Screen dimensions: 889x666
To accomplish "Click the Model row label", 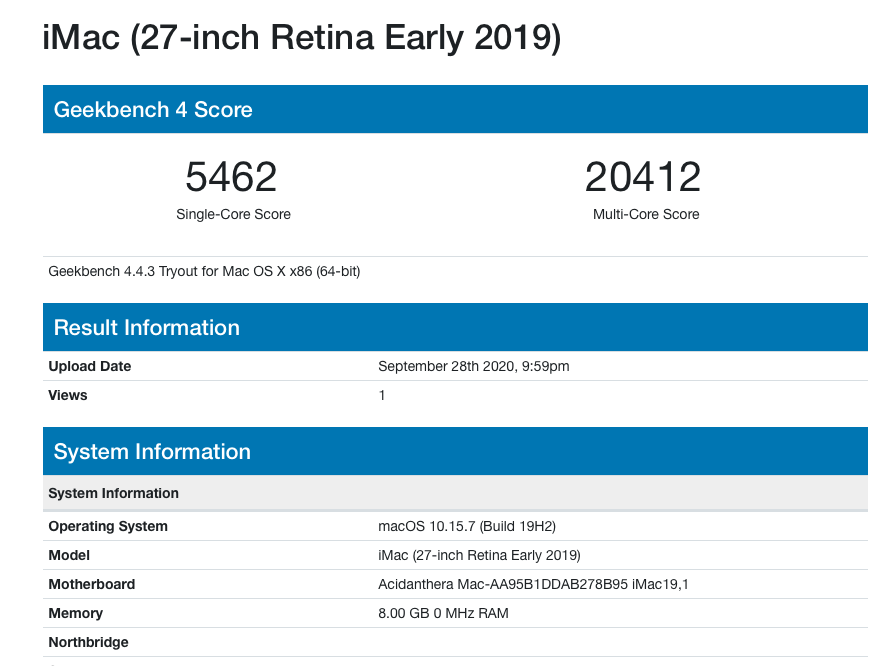I will [69, 555].
